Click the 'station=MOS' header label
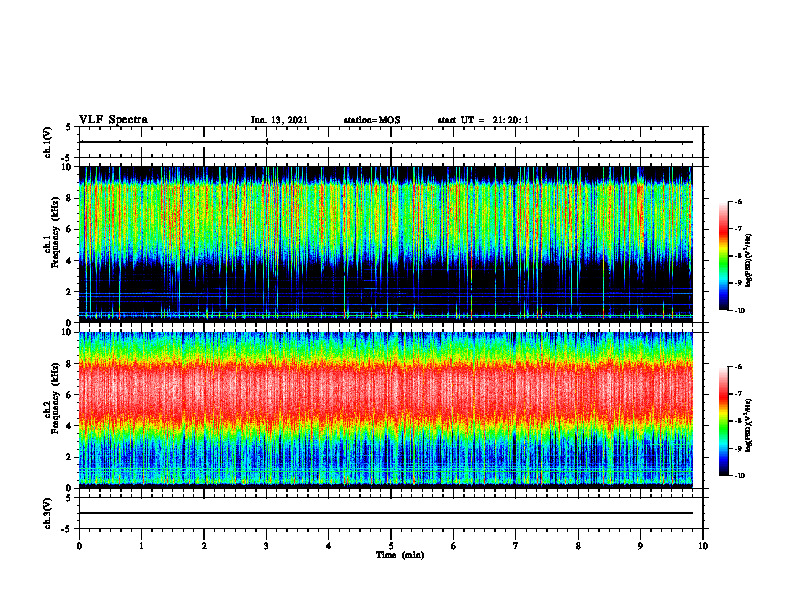The height and width of the screenshot is (612, 792). click(x=372, y=120)
